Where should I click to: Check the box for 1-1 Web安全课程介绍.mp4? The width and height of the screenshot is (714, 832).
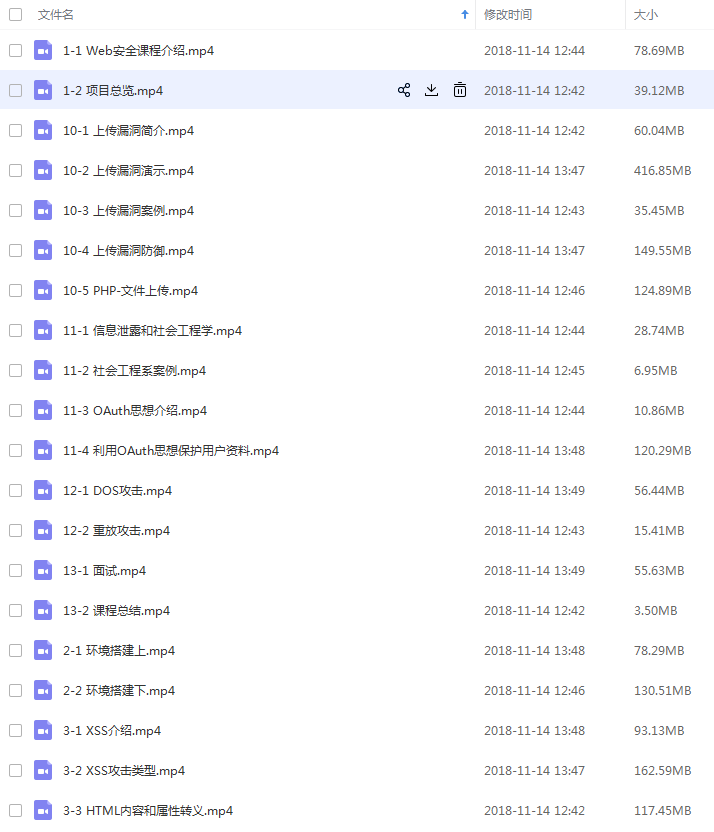[x=15, y=50]
